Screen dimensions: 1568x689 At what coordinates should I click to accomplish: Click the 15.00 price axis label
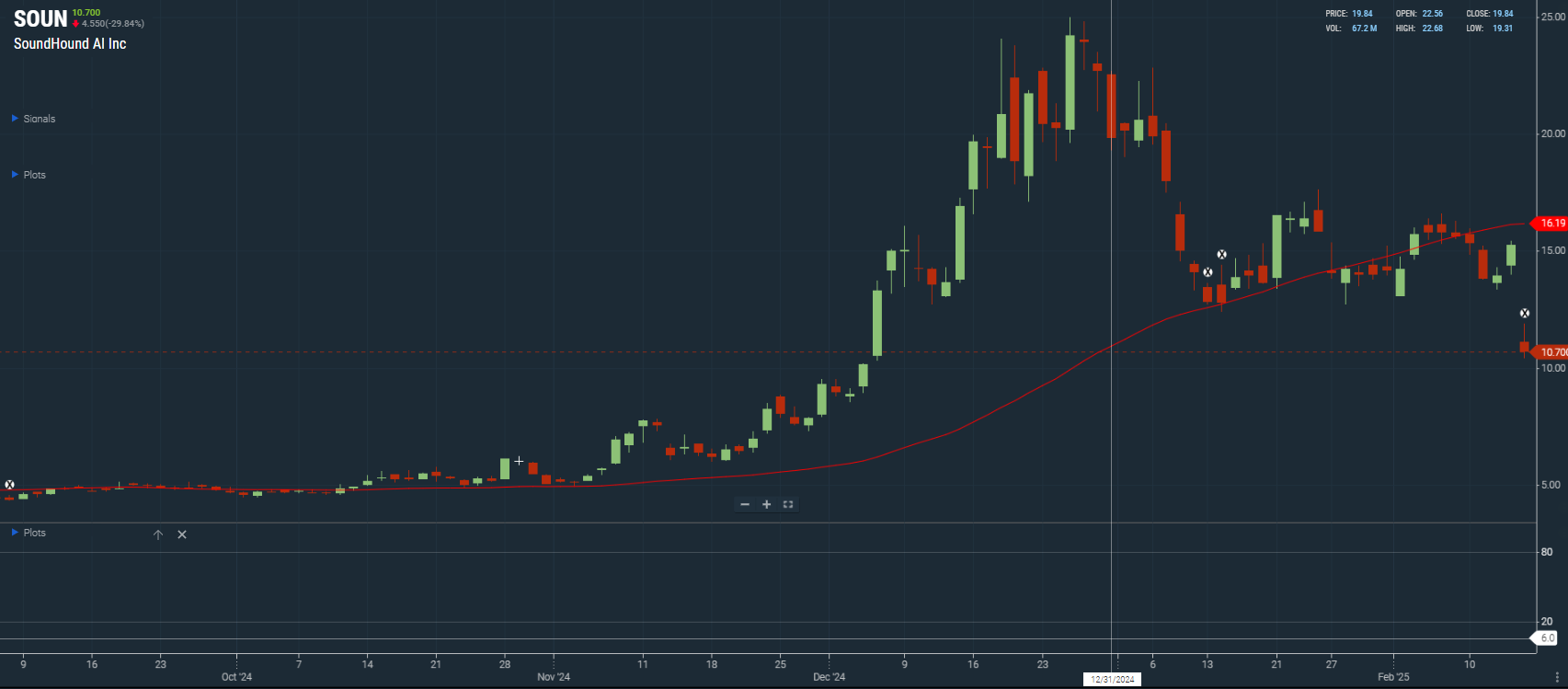pyautogui.click(x=1553, y=250)
